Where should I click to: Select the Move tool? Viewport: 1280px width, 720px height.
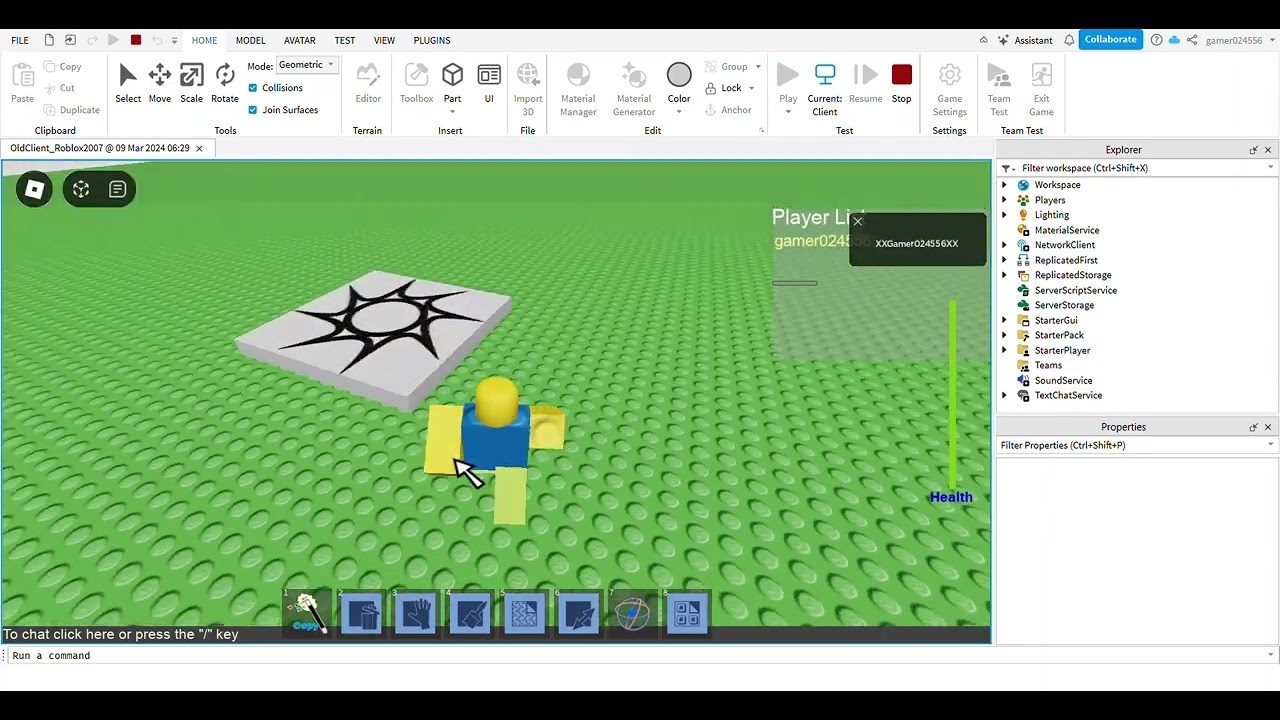(160, 83)
